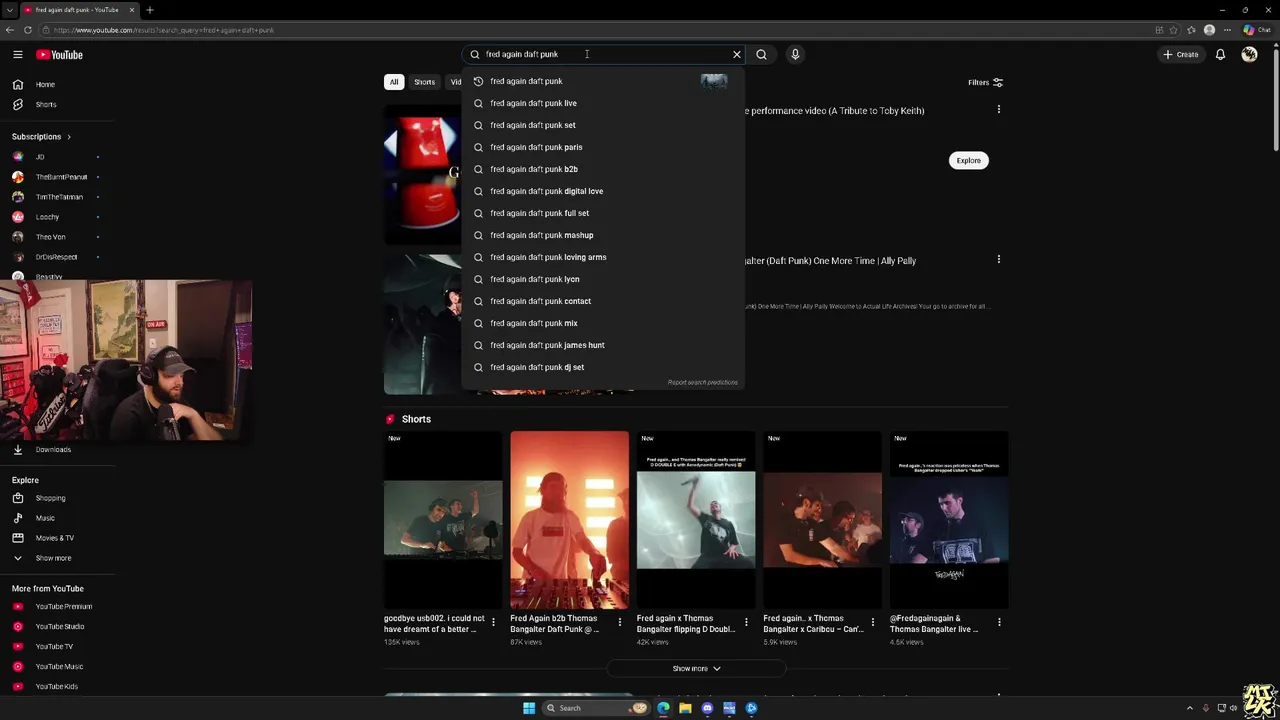
Task: Open more options for 'goodbye usb002' short
Action: pyautogui.click(x=493, y=622)
